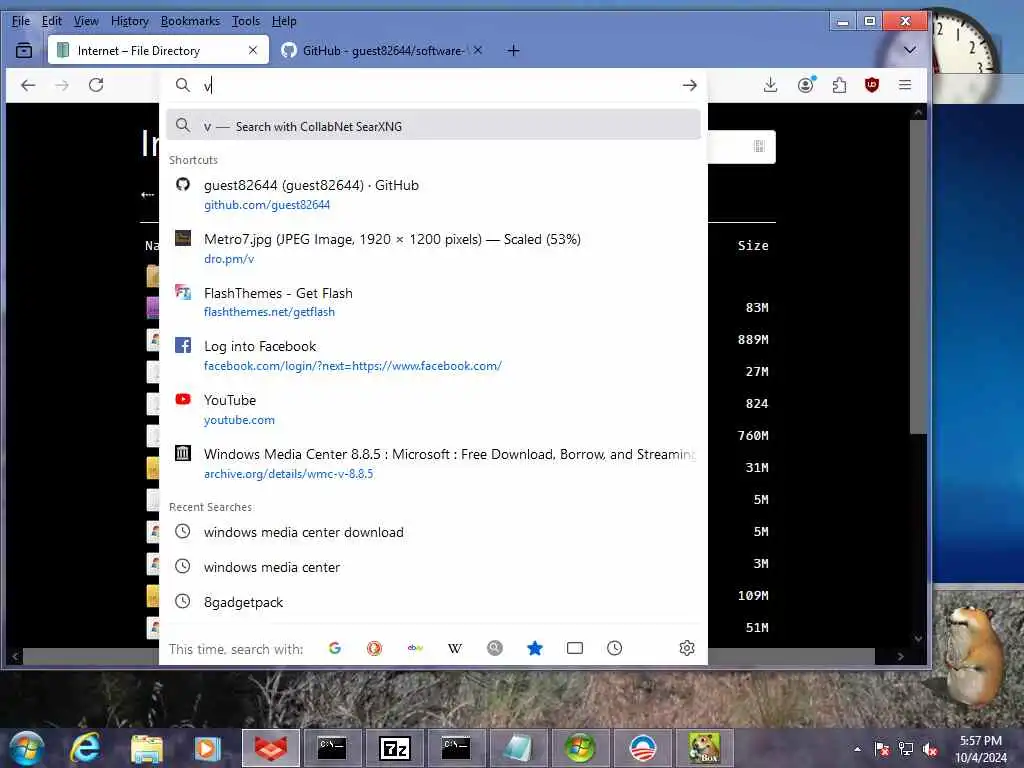Open the View menu
This screenshot has width=1024, height=768.
point(86,21)
